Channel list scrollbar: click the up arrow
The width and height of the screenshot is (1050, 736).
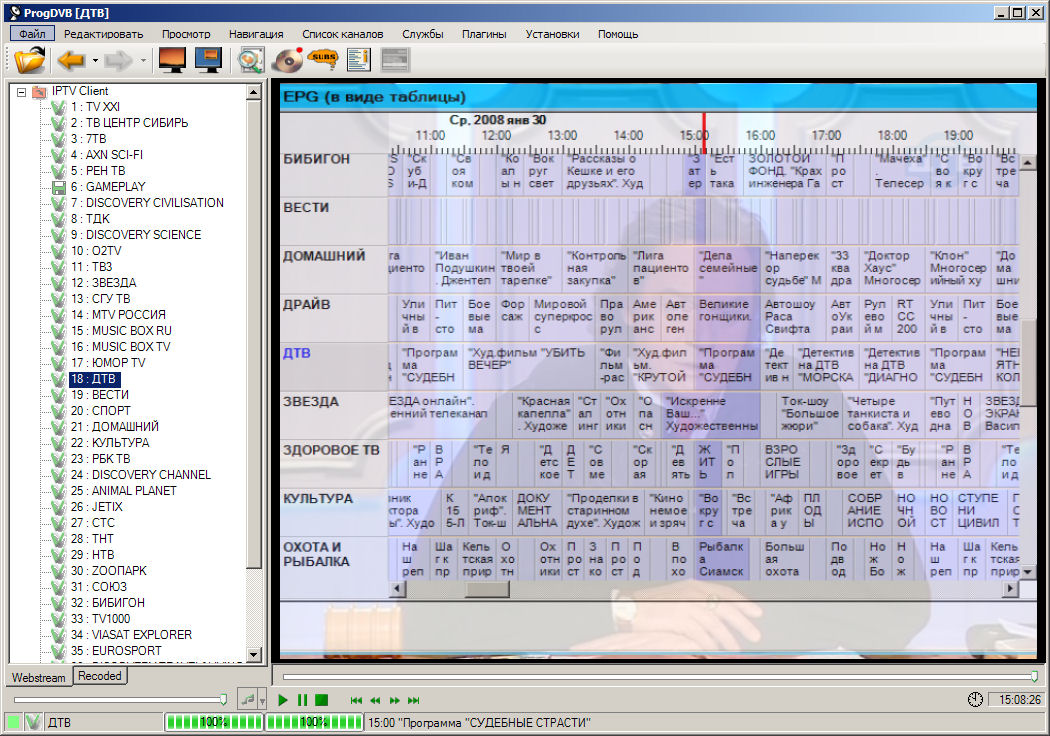[253, 92]
